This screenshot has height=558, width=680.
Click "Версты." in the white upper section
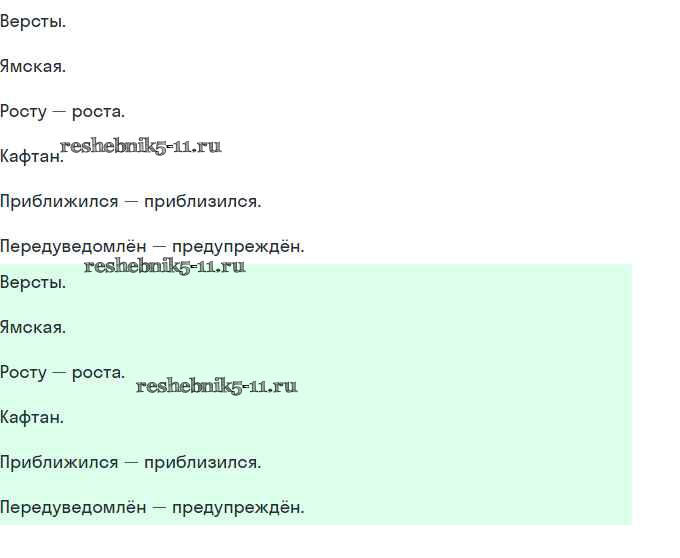point(33,21)
